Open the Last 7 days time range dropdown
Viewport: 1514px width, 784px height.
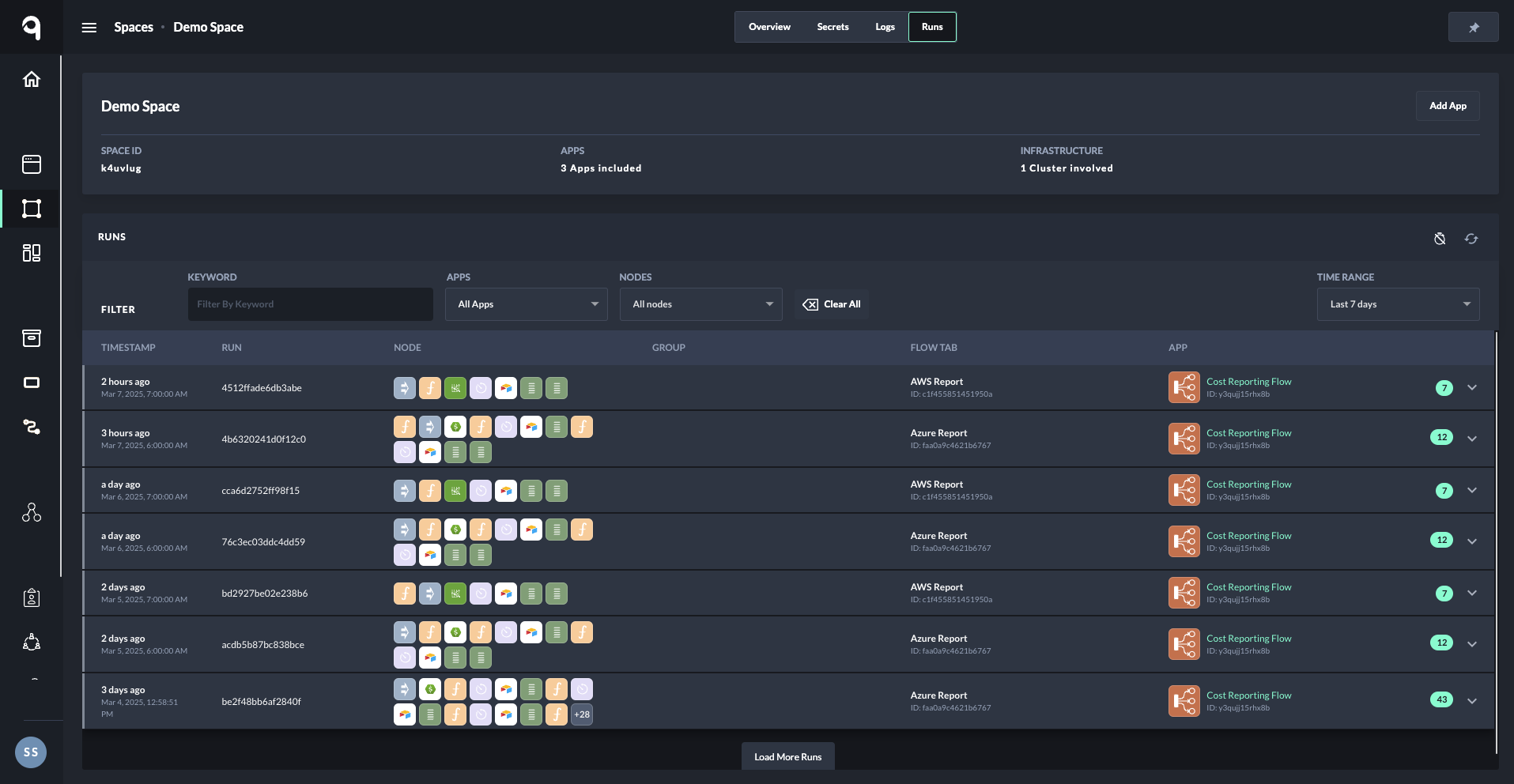point(1397,304)
